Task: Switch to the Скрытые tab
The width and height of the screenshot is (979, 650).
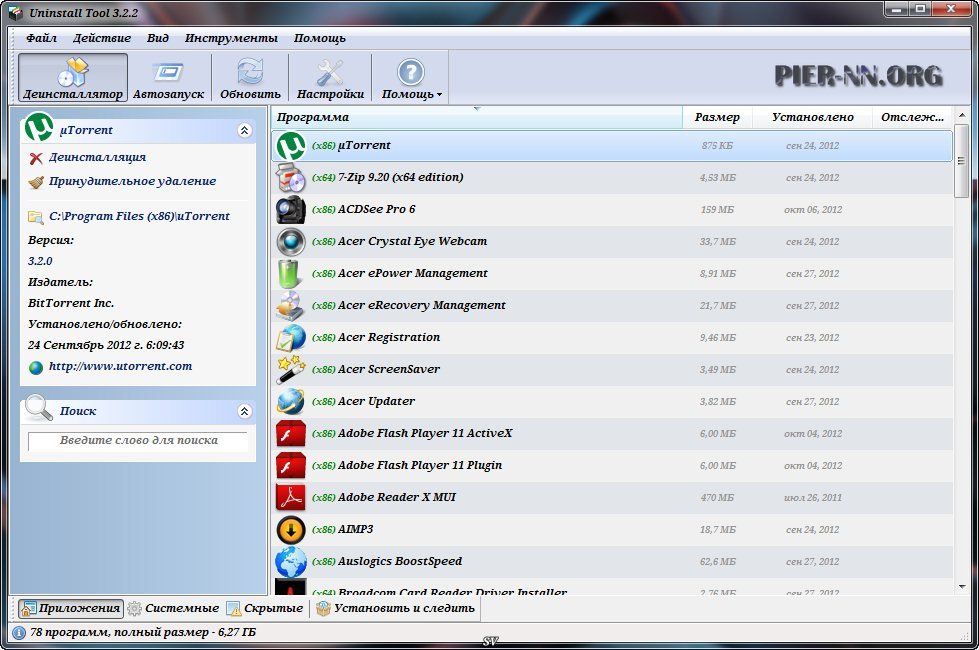Action: point(265,608)
